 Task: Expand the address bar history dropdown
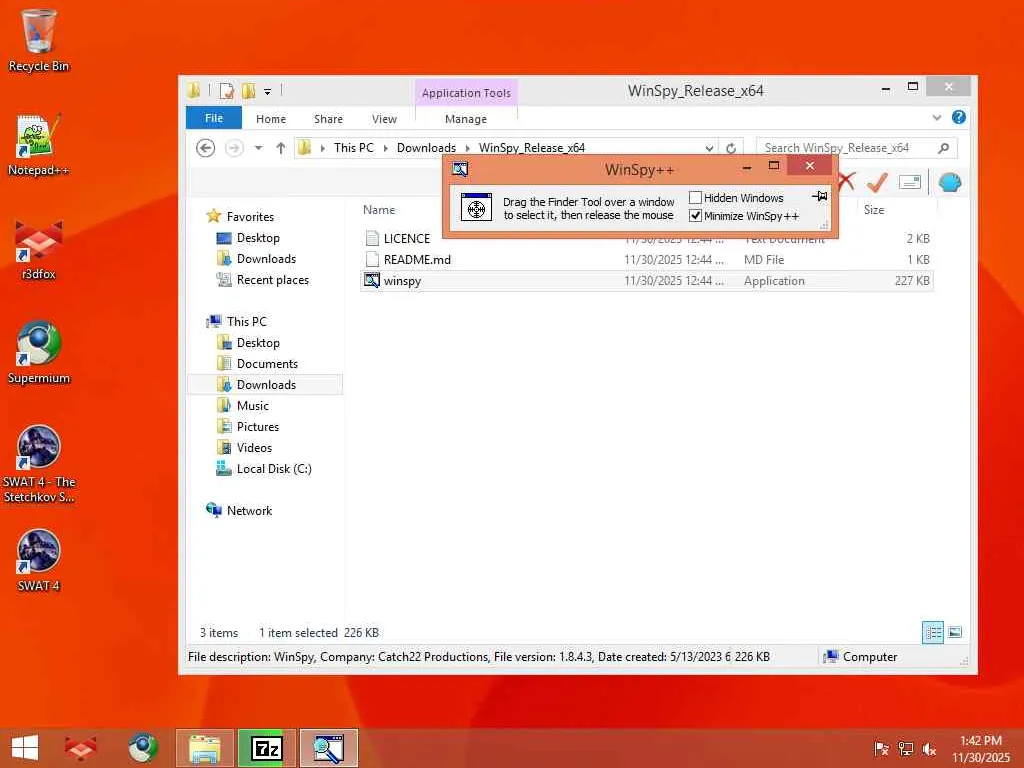point(709,148)
